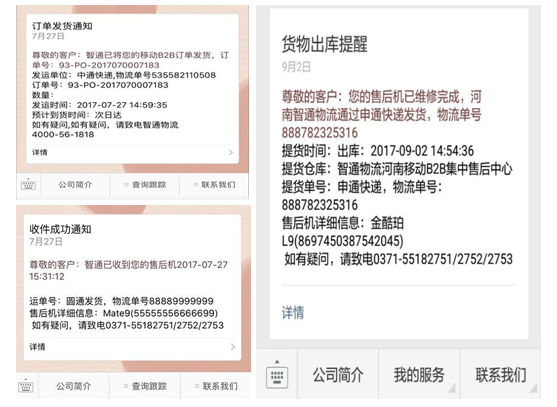Open chevron arrow on 订单发货通知 card

[x=231, y=152]
